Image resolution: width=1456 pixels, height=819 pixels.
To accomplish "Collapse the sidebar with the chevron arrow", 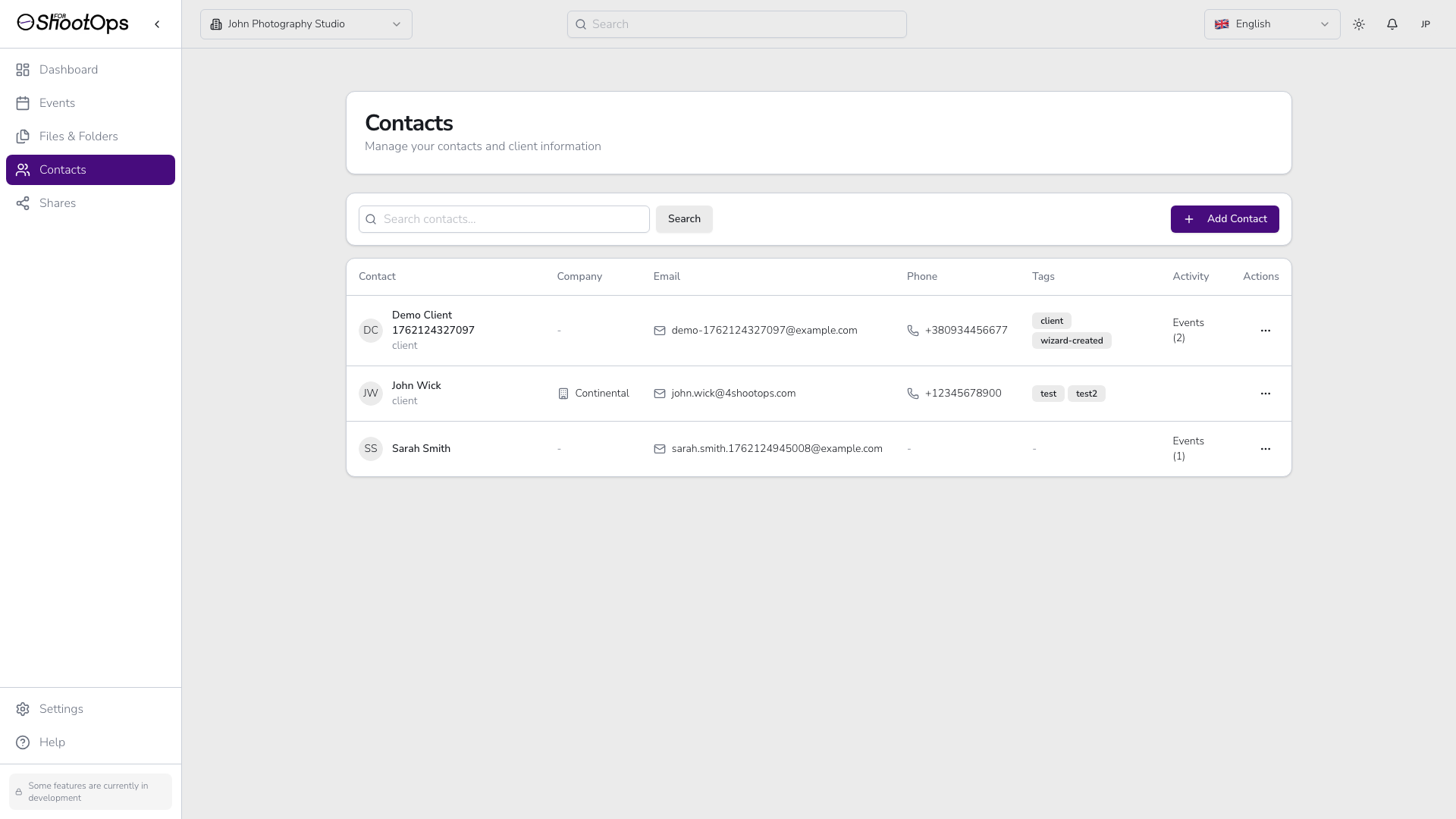I will 157,24.
